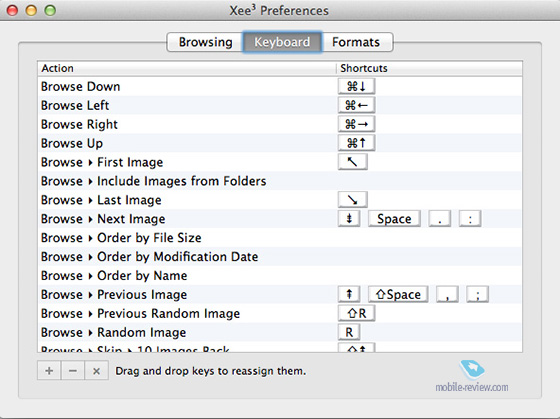Image resolution: width=560 pixels, height=419 pixels.
Task: Switch to the Browsing tab
Action: (205, 42)
